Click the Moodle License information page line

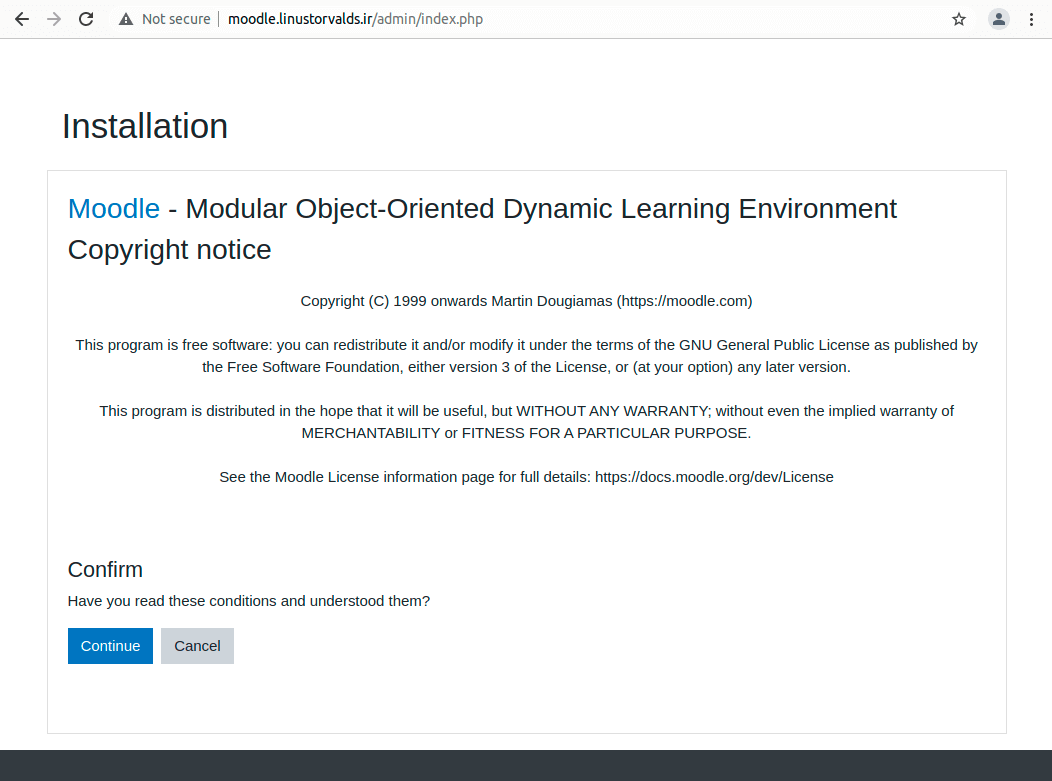coord(527,477)
